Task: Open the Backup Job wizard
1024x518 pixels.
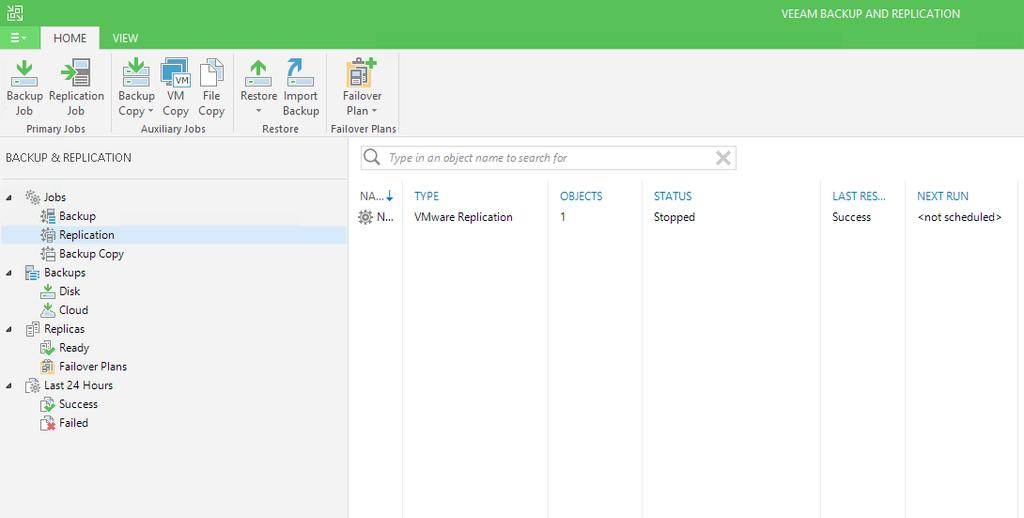Action: (x=24, y=88)
